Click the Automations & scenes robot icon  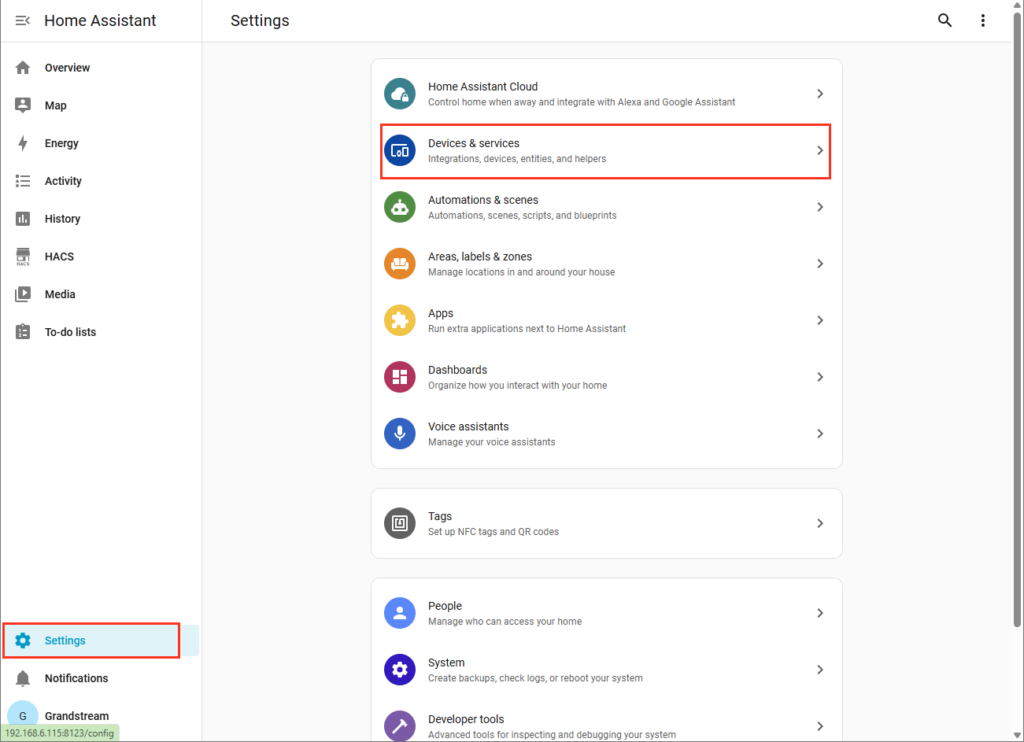(x=400, y=207)
